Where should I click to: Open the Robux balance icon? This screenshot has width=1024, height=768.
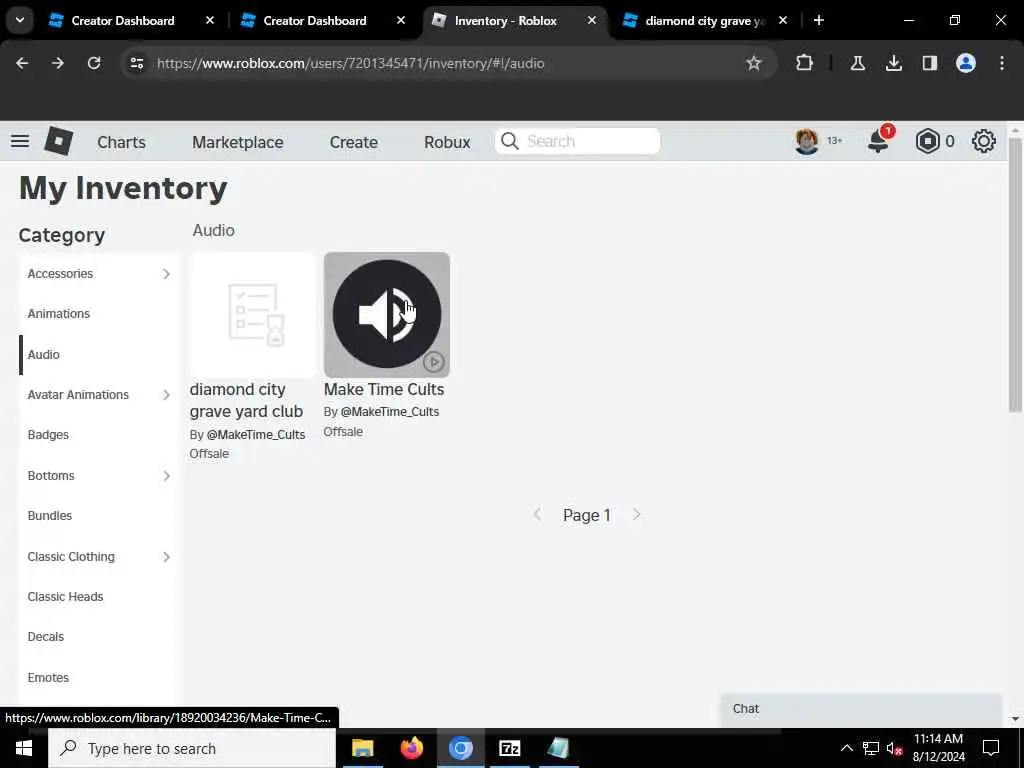927,141
